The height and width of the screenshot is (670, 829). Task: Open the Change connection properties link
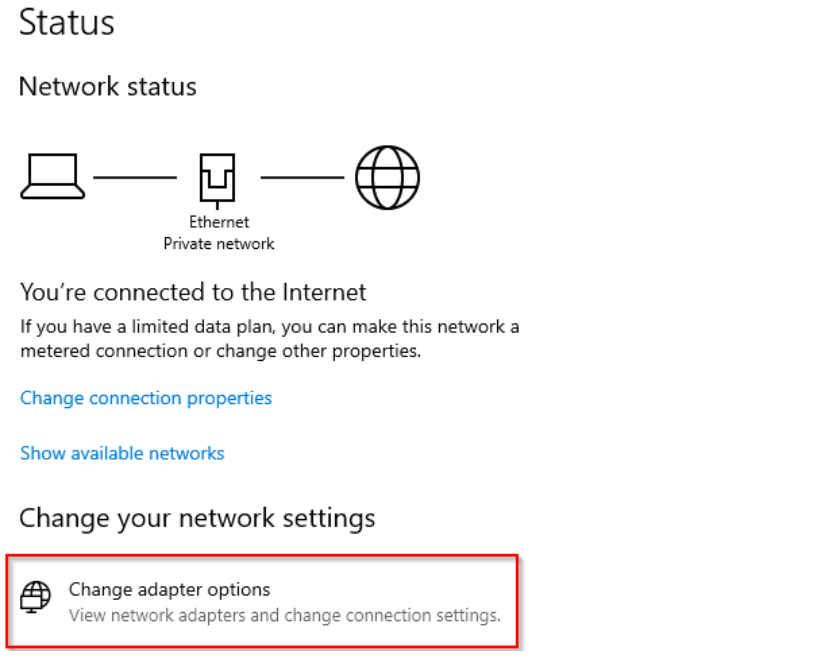point(146,398)
